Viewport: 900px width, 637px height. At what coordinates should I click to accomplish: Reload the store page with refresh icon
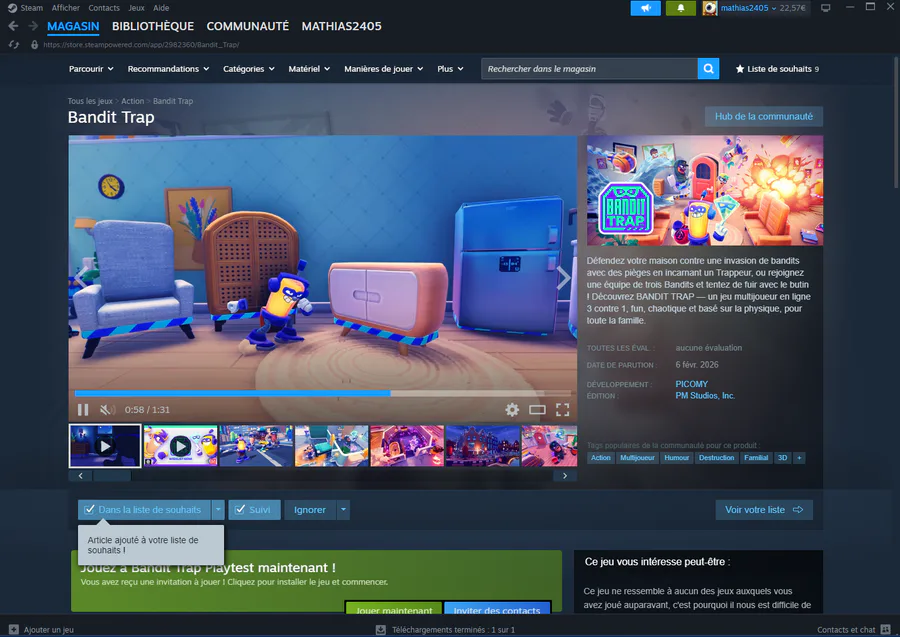click(14, 45)
